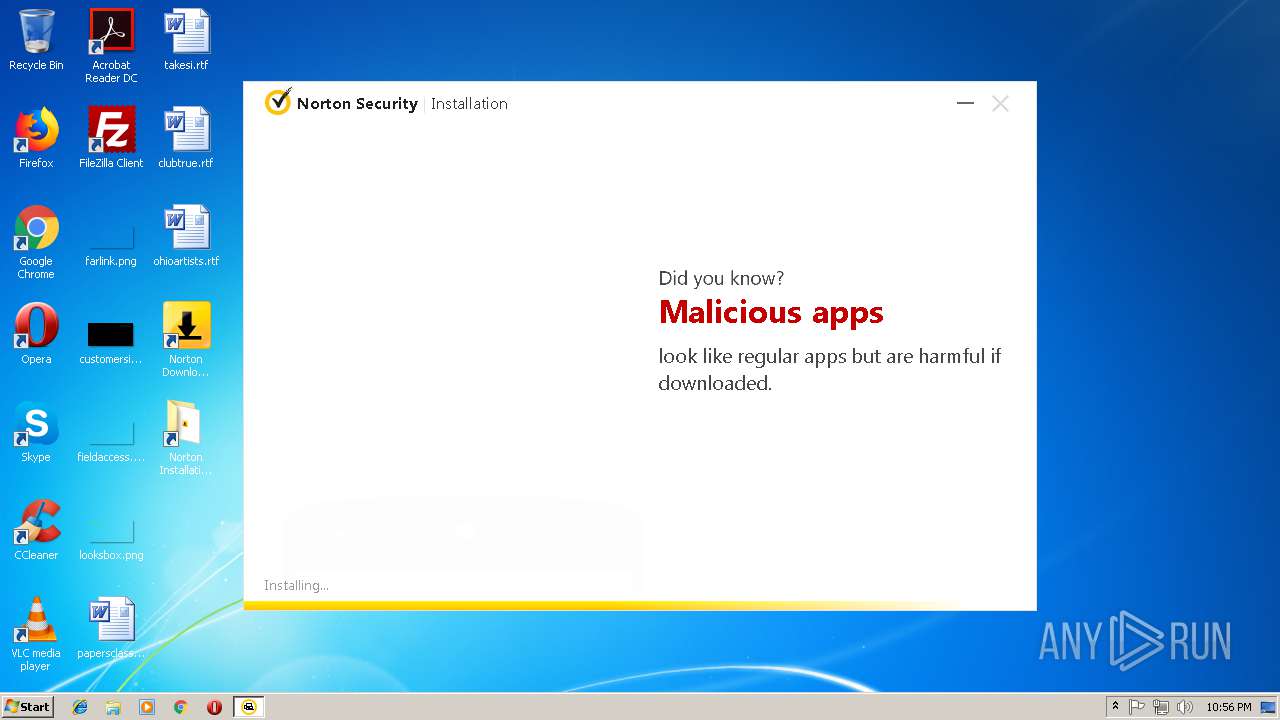This screenshot has width=1280, height=720.
Task: Select the customersi... black thumbnail file
Action: coord(111,341)
